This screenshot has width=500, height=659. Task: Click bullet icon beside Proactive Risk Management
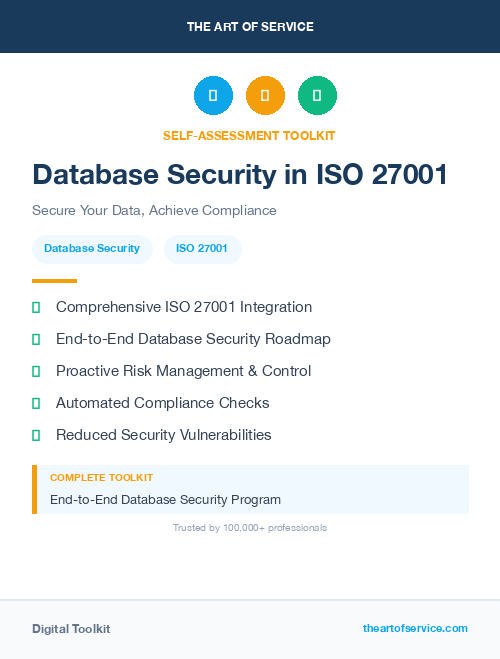point(36,371)
